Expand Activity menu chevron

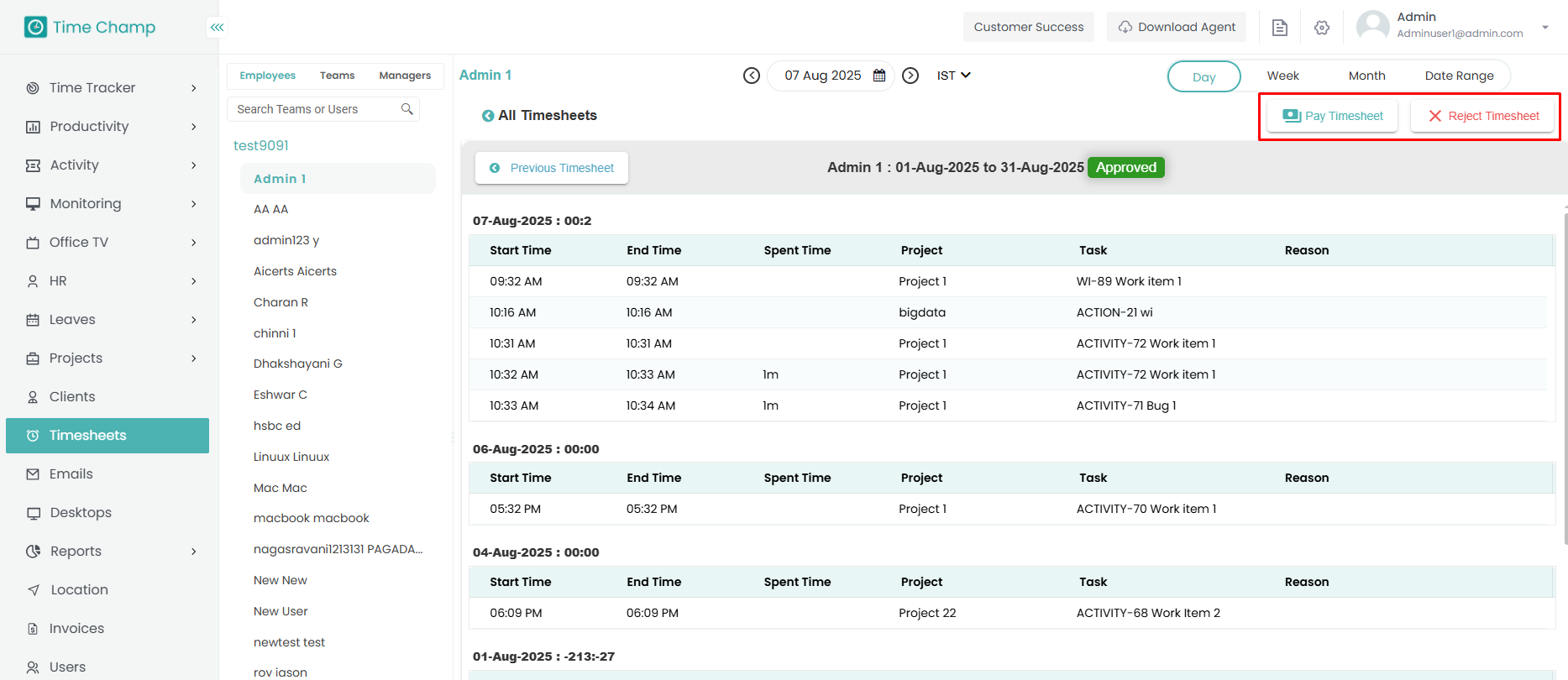[x=194, y=165]
